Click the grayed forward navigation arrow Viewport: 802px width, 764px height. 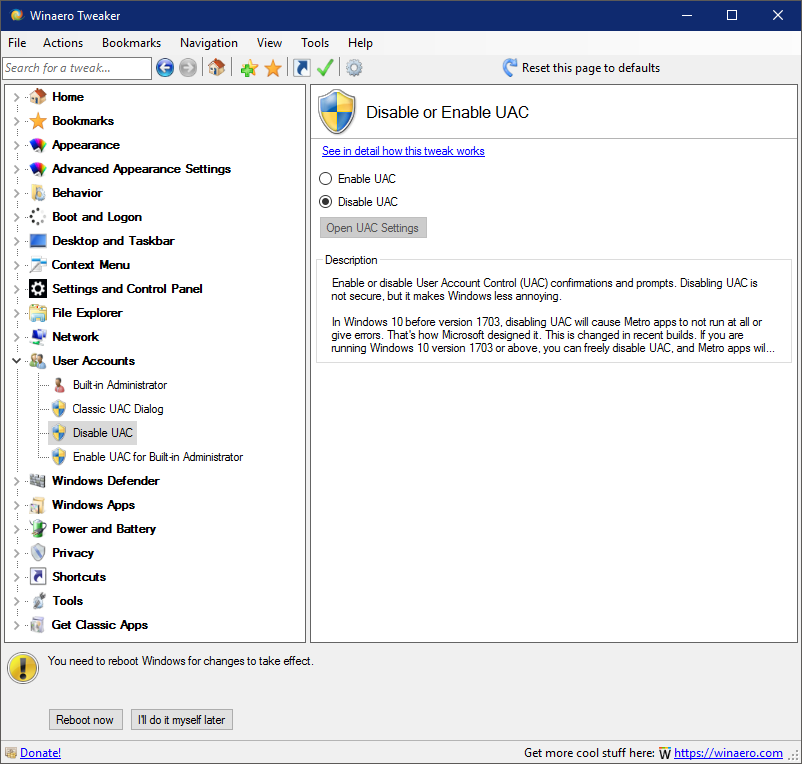[x=188, y=68]
